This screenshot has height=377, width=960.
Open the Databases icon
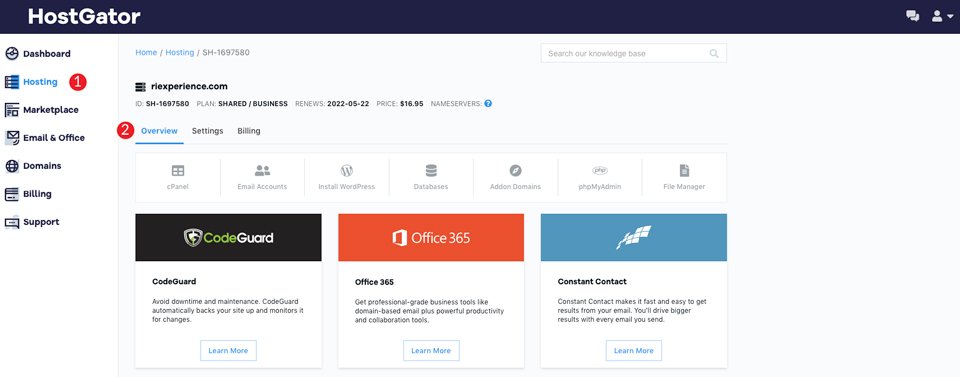tap(431, 171)
